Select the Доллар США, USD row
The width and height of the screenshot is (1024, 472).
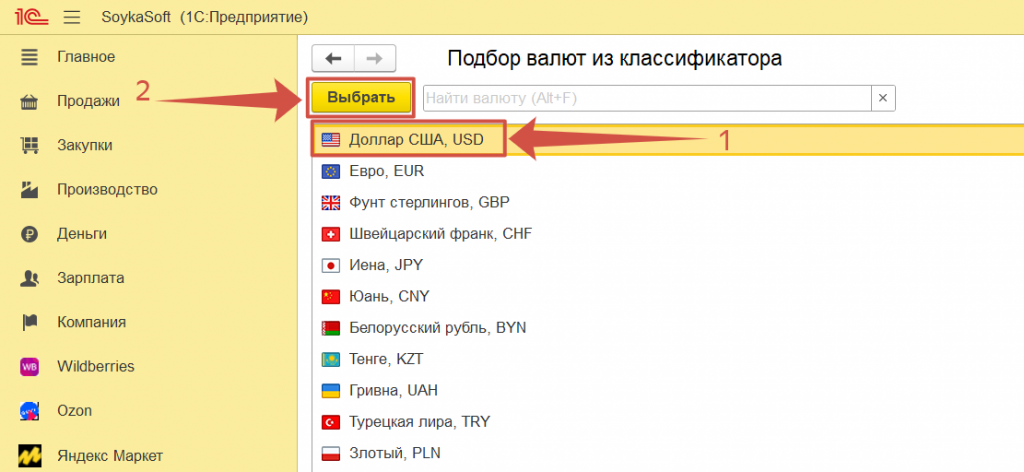(x=416, y=140)
